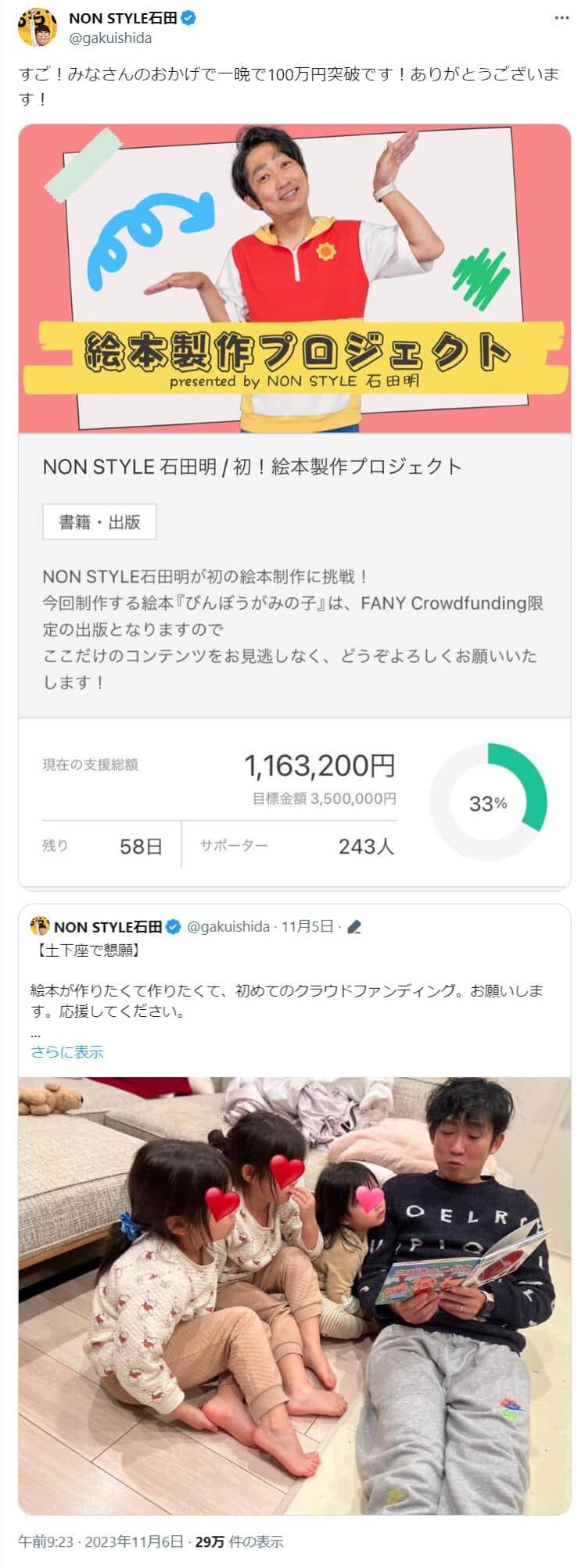Click the quoted tweet's small avatar

(40, 926)
